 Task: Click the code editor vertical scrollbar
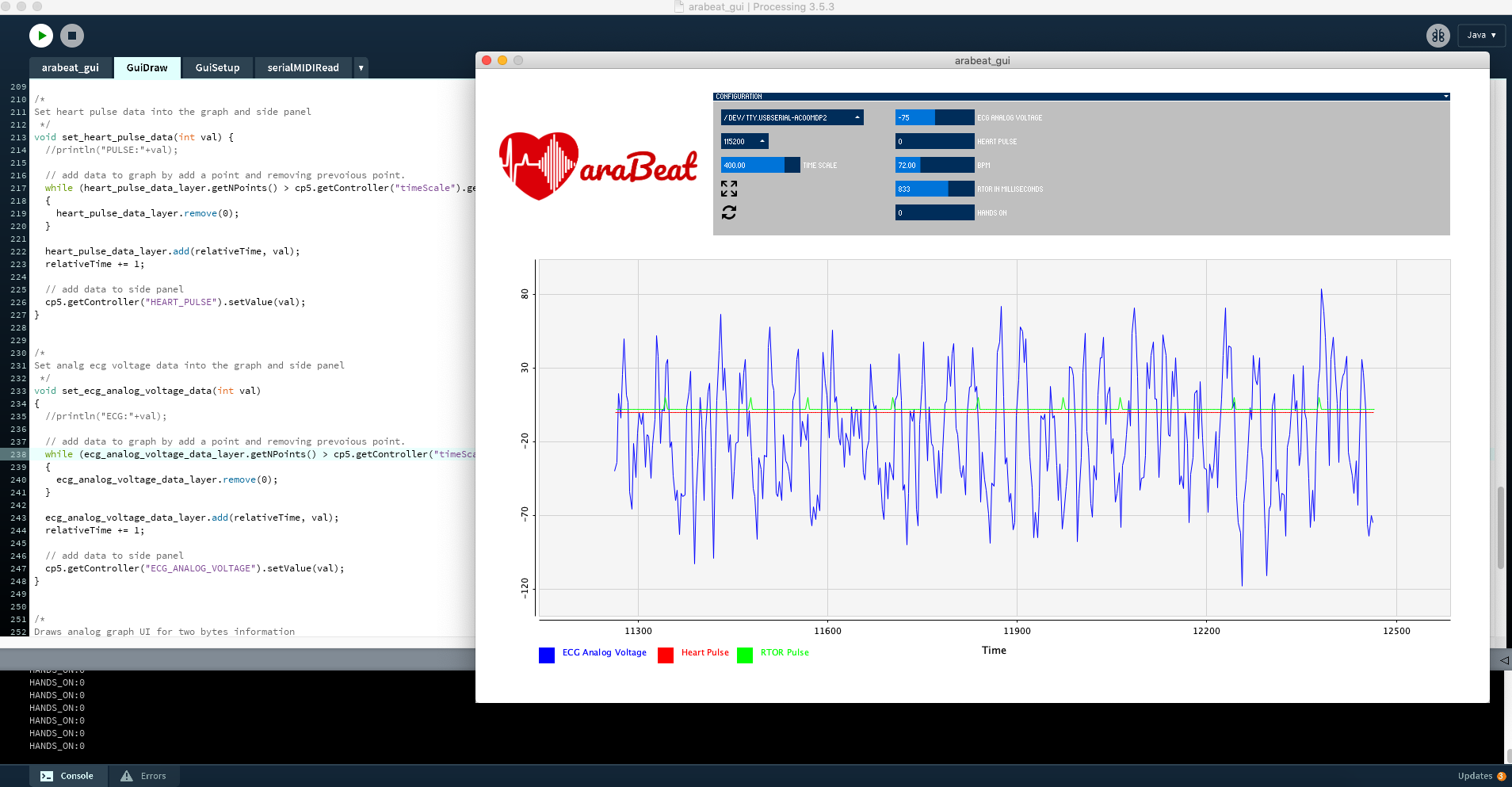[x=1500, y=527]
